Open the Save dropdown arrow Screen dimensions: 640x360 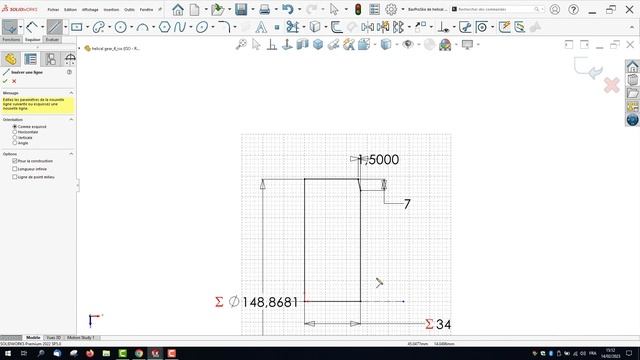(x=252, y=9)
